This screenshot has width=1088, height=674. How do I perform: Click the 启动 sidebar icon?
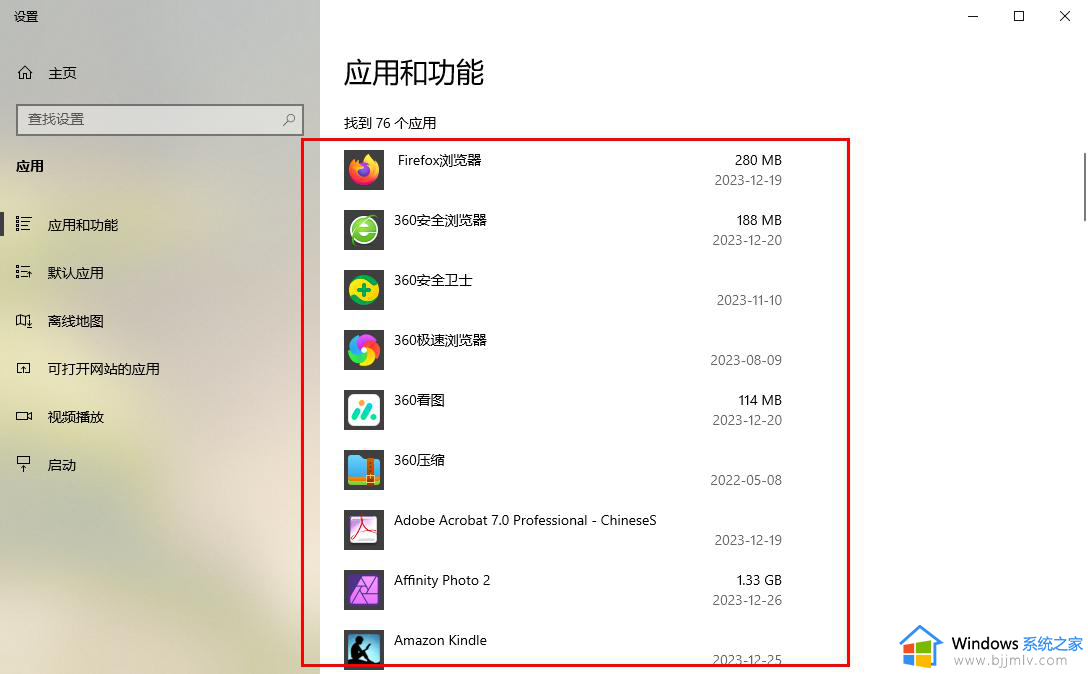click(24, 464)
